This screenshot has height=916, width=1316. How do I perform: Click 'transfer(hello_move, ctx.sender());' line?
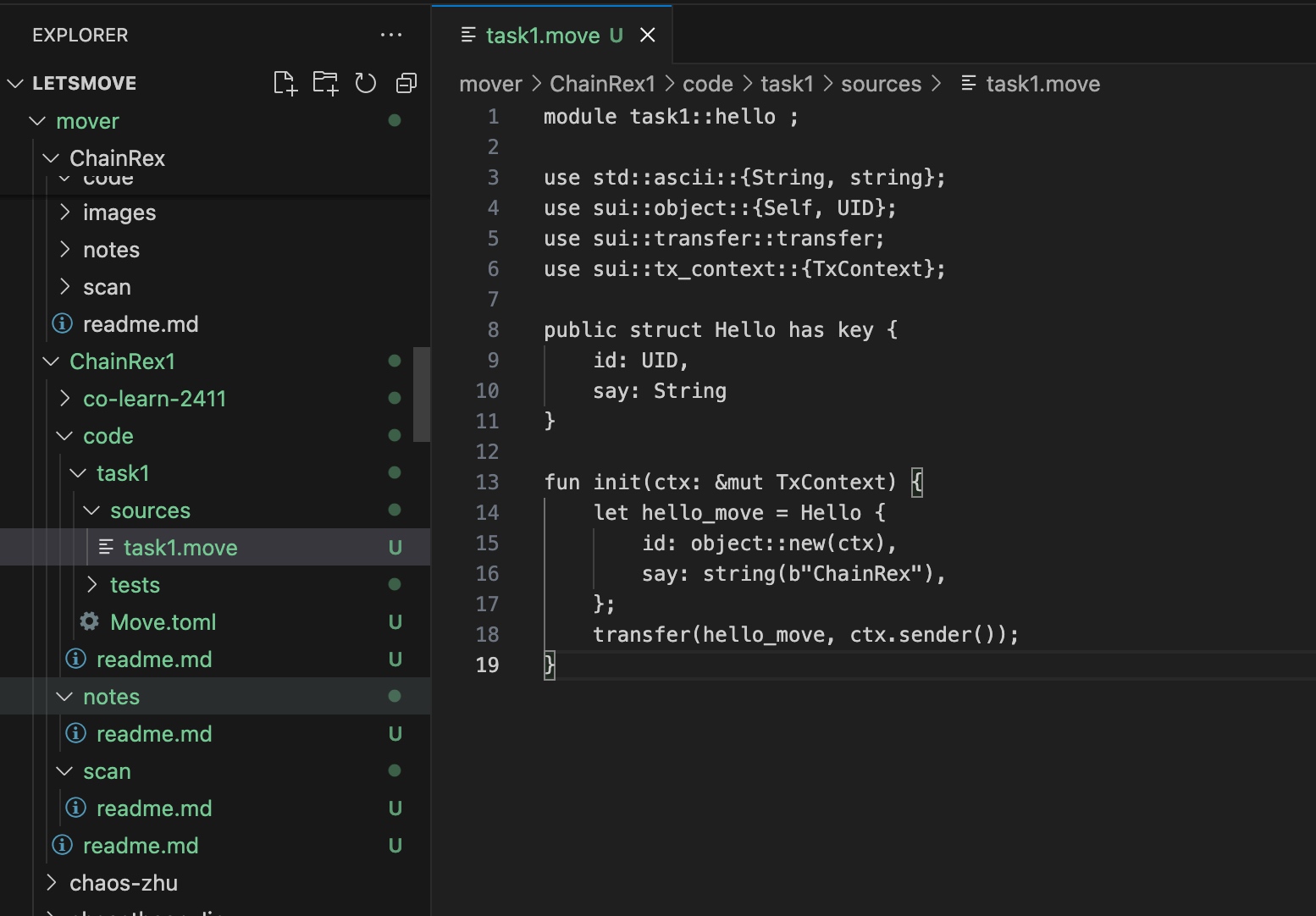805,634
